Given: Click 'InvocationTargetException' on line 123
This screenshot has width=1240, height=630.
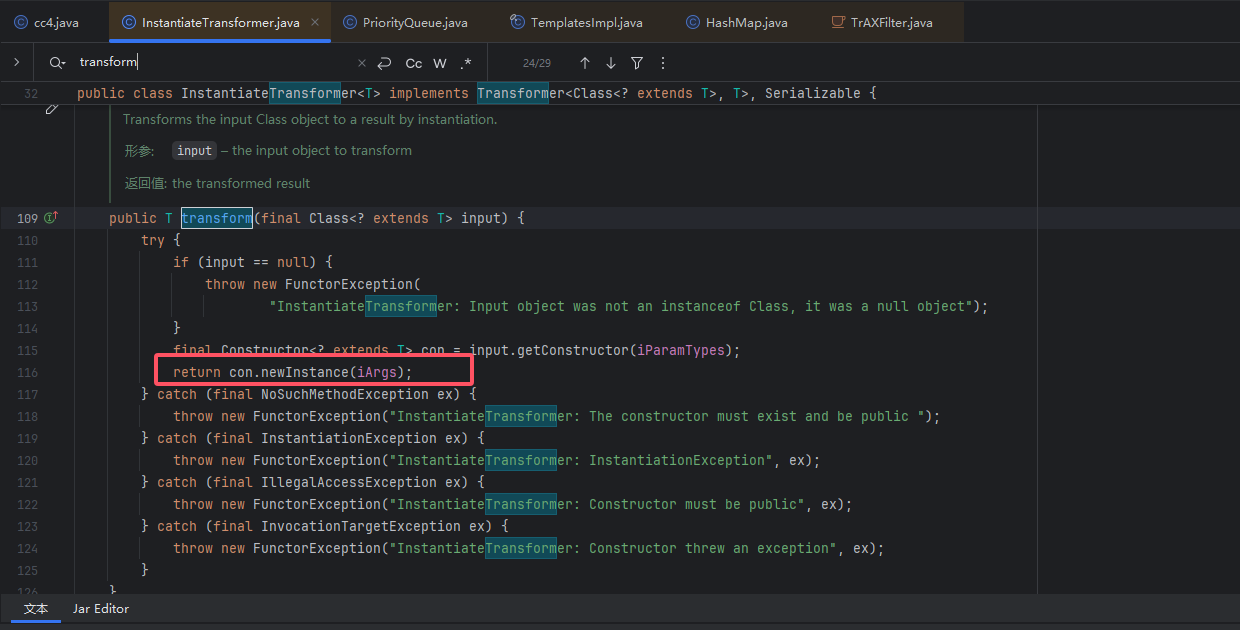Looking at the screenshot, I should click(361, 526).
